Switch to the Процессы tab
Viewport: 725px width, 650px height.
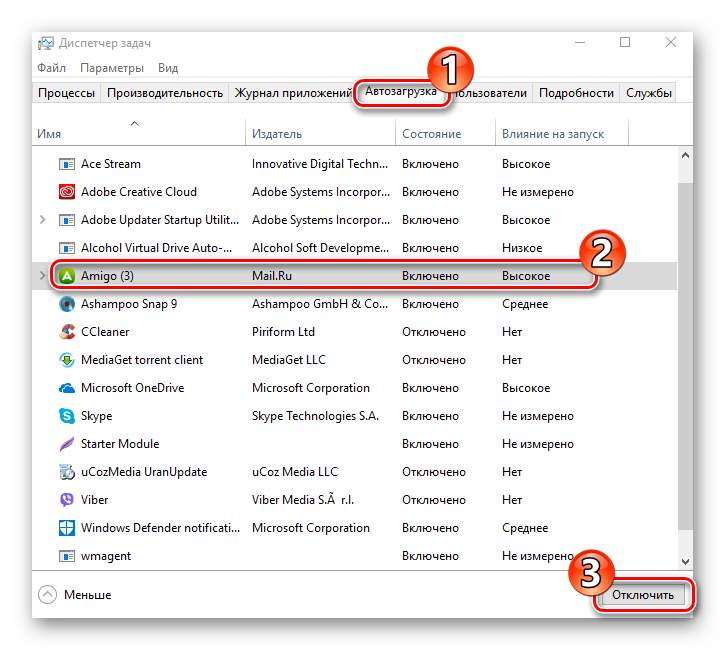67,93
